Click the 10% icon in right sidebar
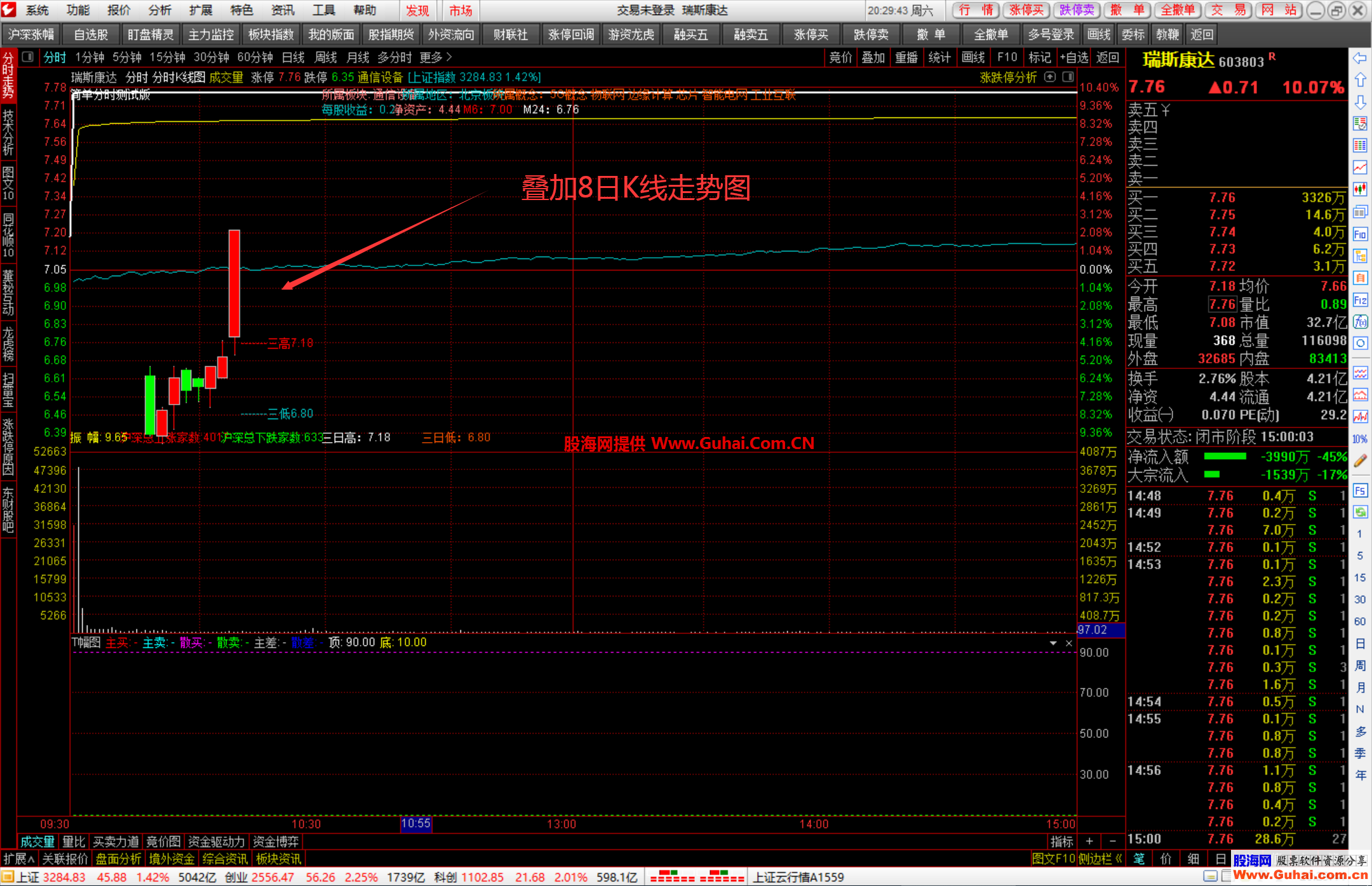Image resolution: width=1372 pixels, height=886 pixels. [x=1359, y=439]
